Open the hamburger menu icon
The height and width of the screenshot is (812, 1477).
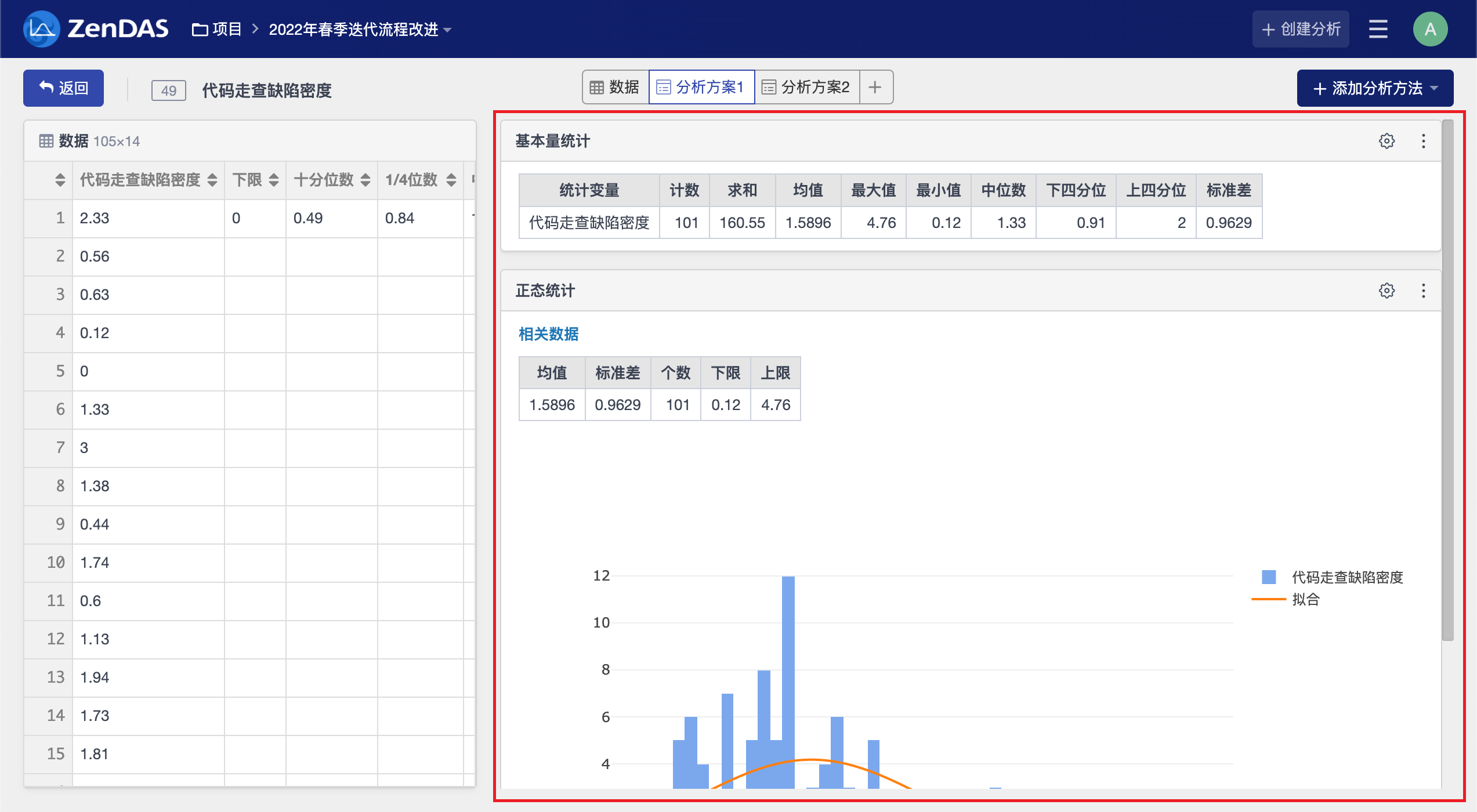[1378, 29]
